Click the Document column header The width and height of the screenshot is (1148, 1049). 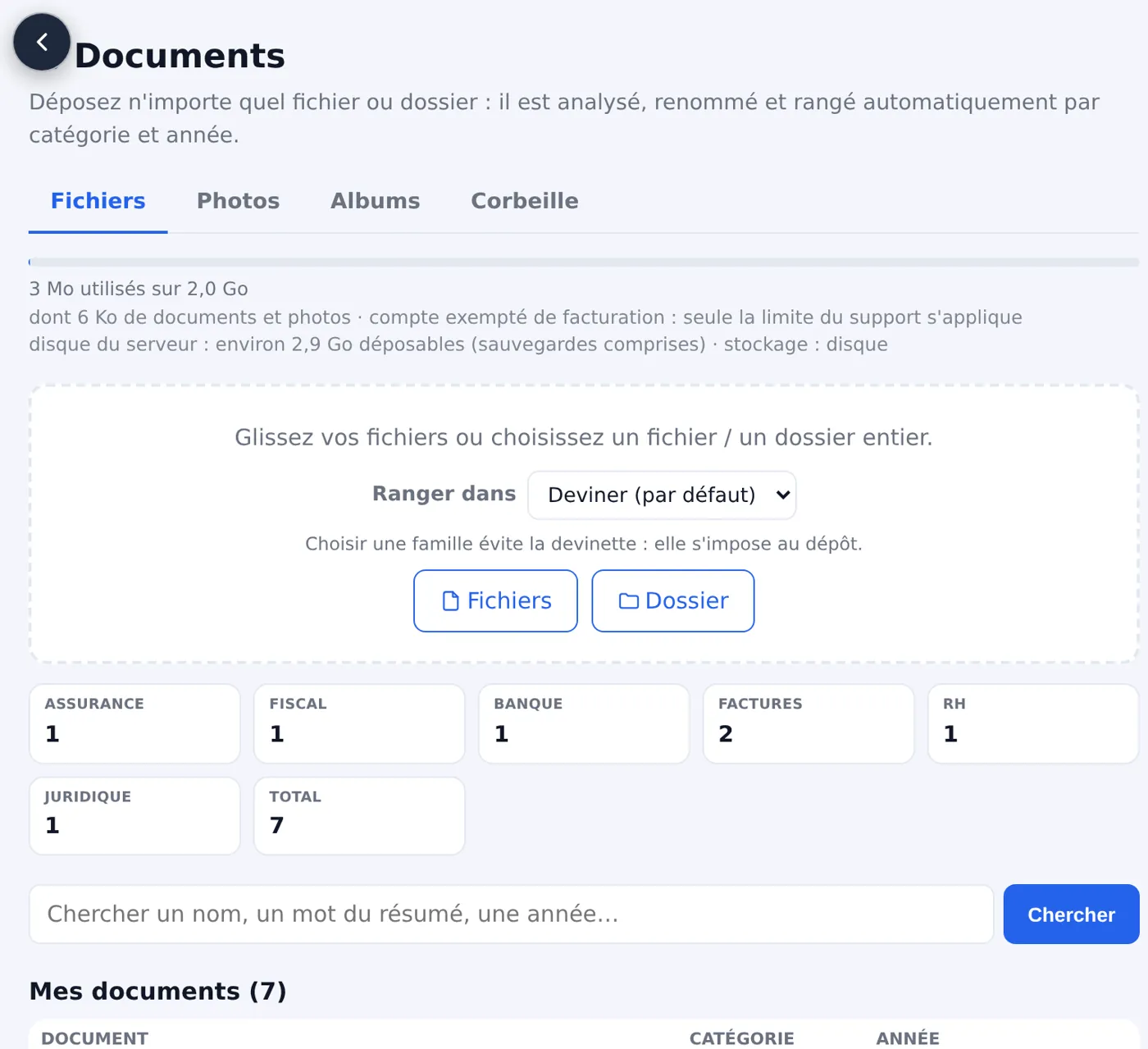[95, 1038]
